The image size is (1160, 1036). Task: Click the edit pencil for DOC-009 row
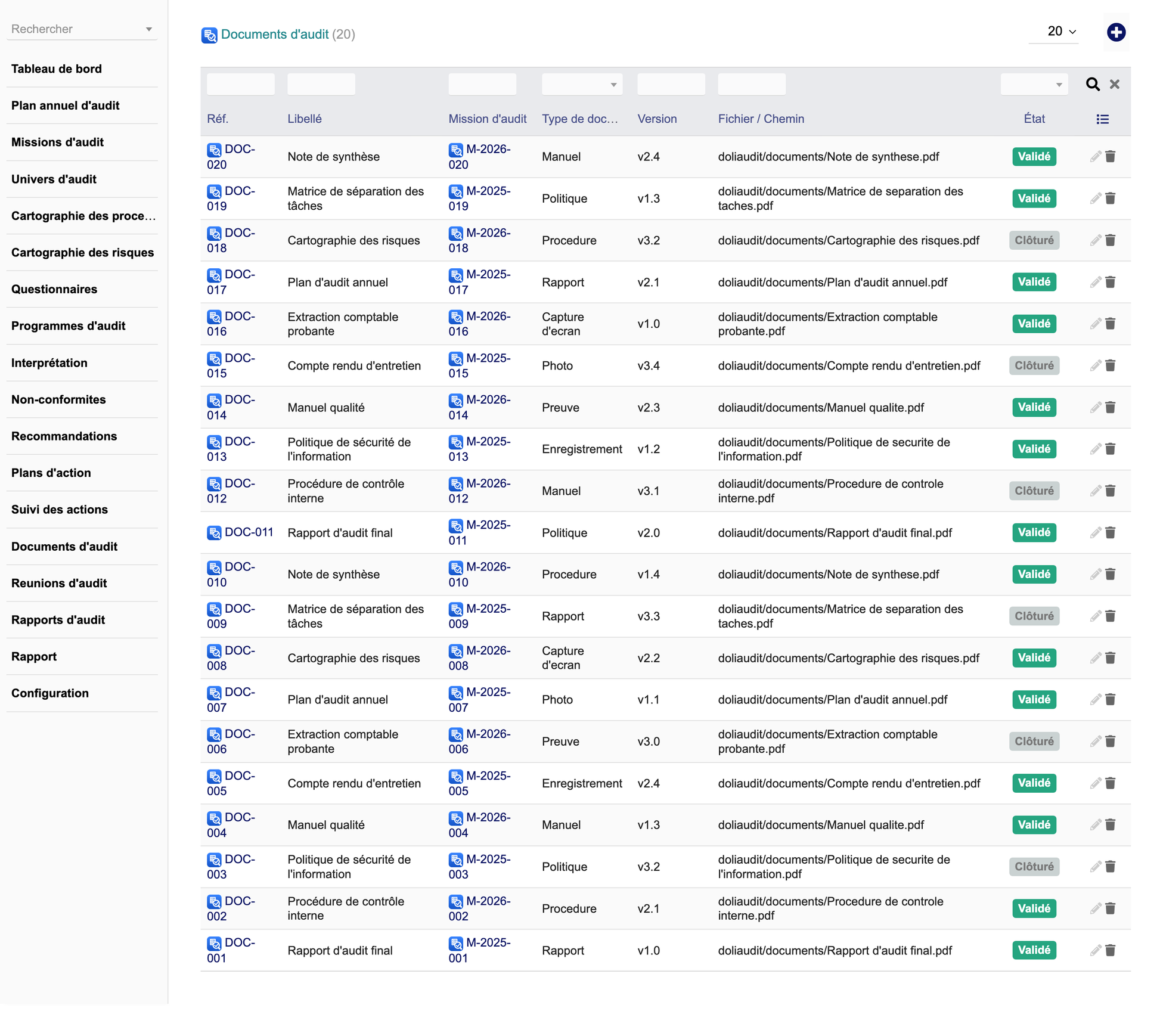[x=1095, y=616]
